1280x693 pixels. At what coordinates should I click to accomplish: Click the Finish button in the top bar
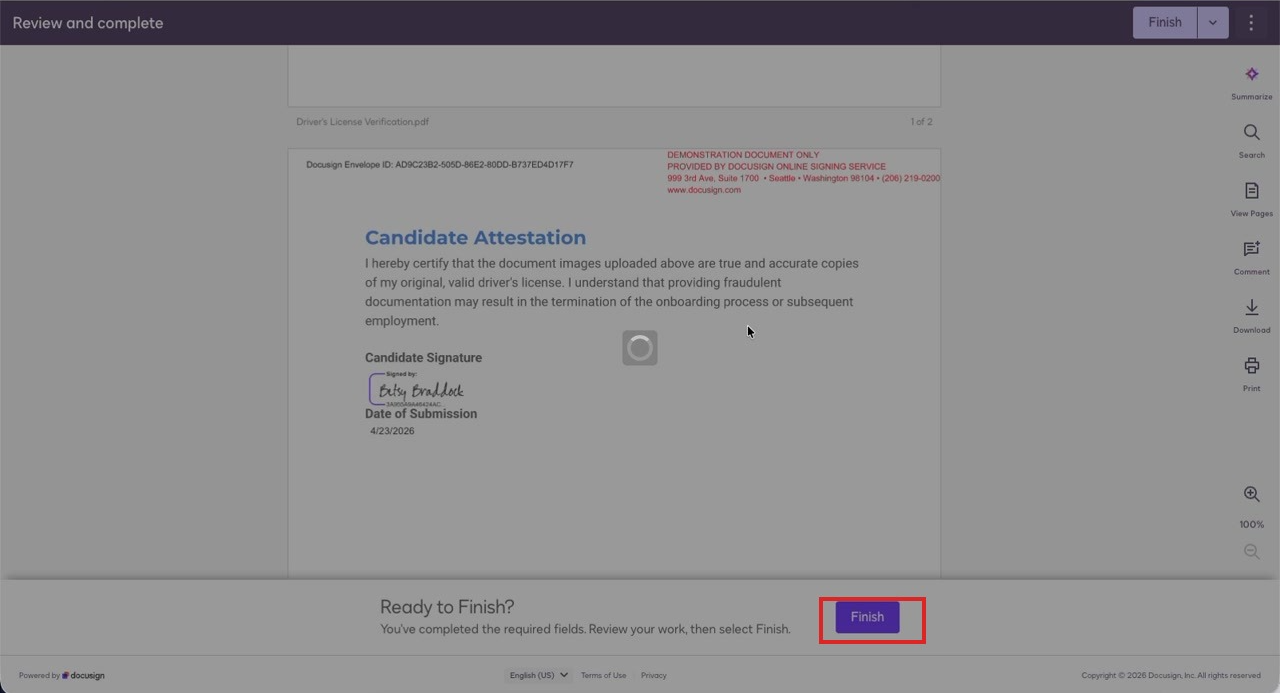(1165, 22)
